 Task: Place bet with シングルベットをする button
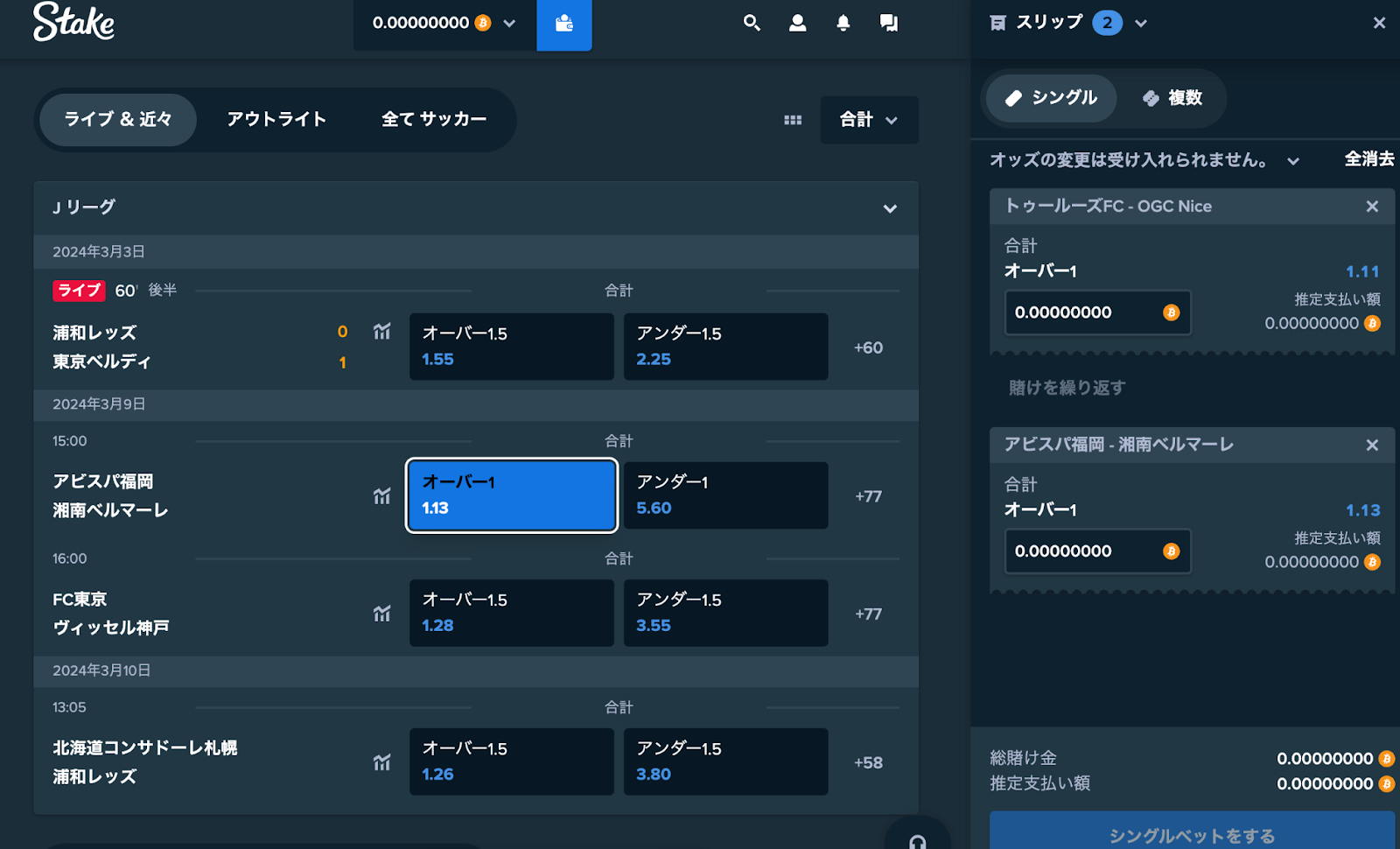[x=1192, y=831]
